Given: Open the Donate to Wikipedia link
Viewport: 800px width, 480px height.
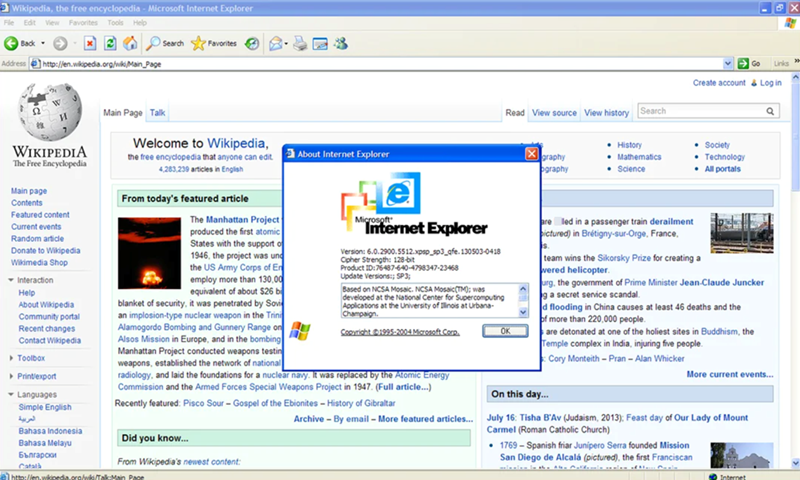Looking at the screenshot, I should point(45,250).
